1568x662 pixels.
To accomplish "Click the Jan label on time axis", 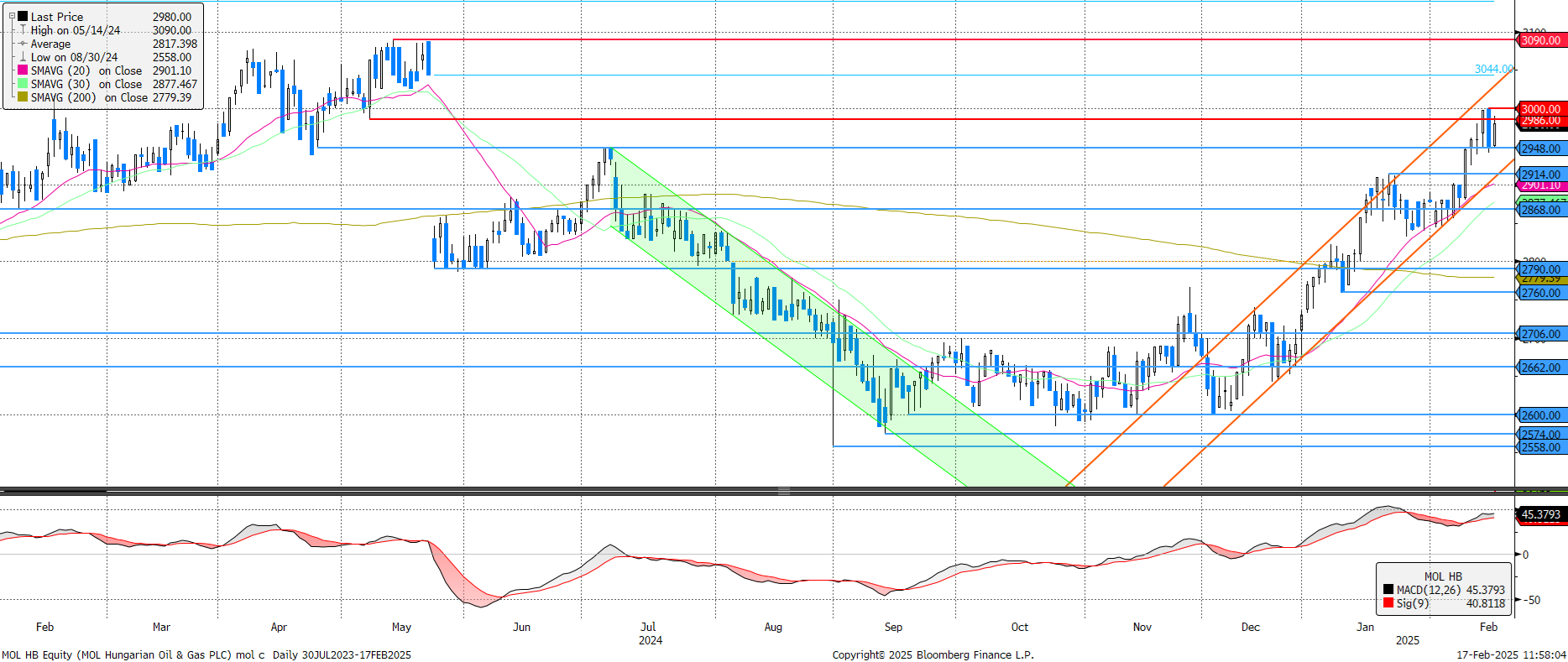I will point(1366,627).
